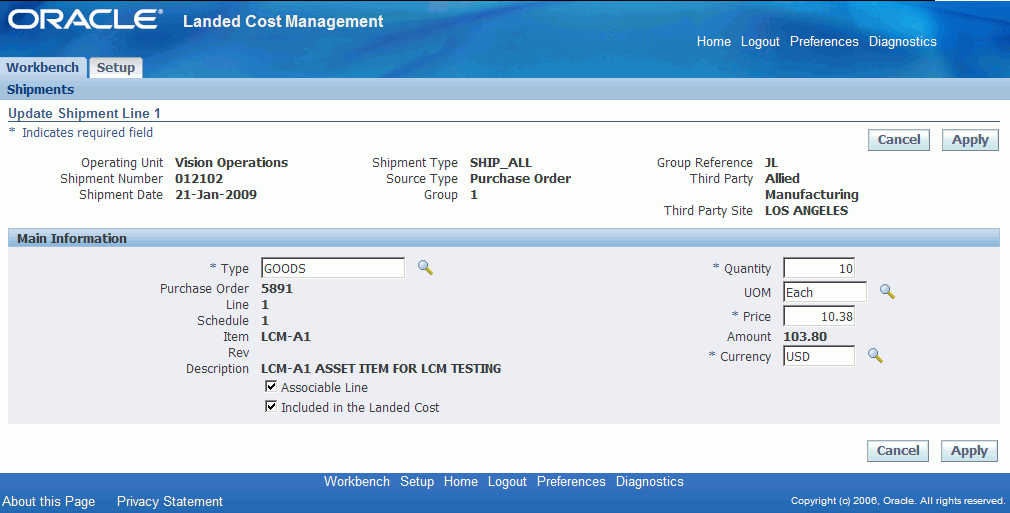Open the Currency search lookup icon
This screenshot has width=1010, height=513.
875,356
